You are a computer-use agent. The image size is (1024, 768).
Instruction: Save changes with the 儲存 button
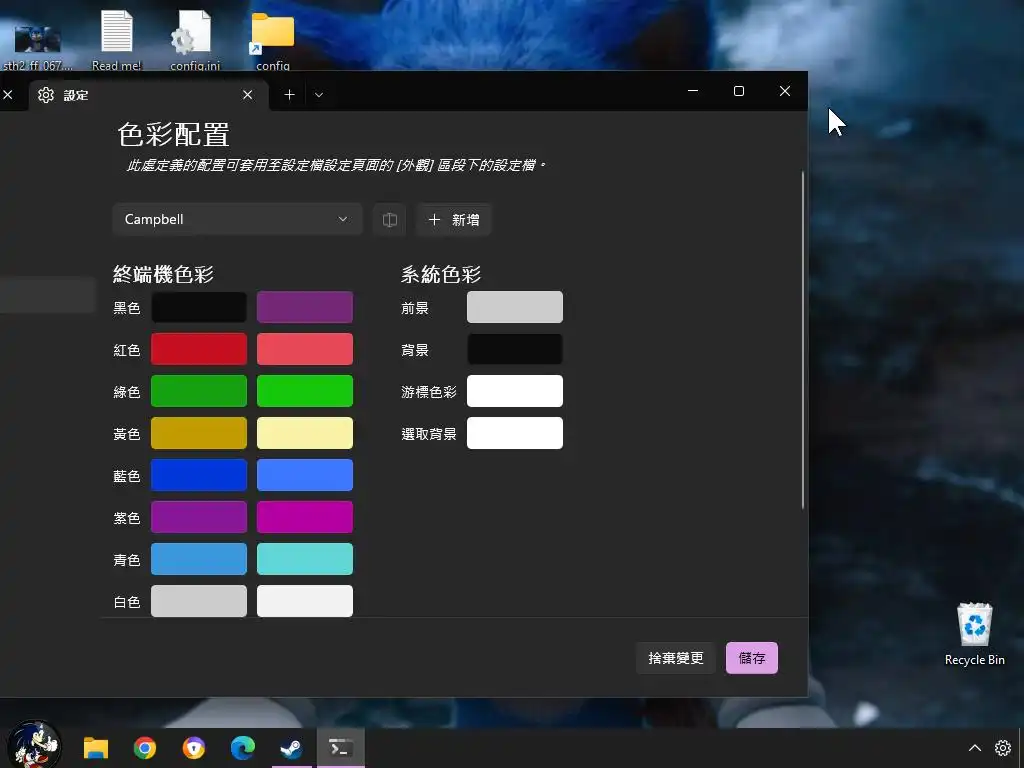[752, 658]
